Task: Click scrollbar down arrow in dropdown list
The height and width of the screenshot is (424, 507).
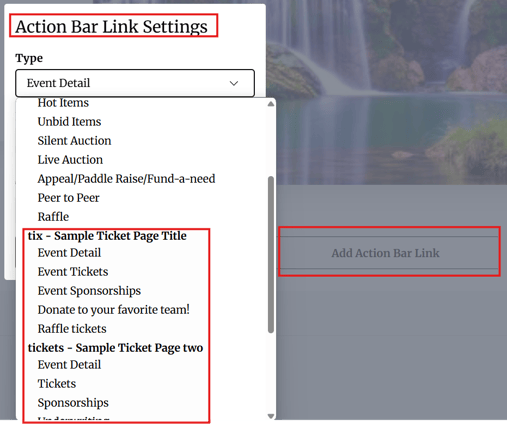Action: [x=271, y=416]
